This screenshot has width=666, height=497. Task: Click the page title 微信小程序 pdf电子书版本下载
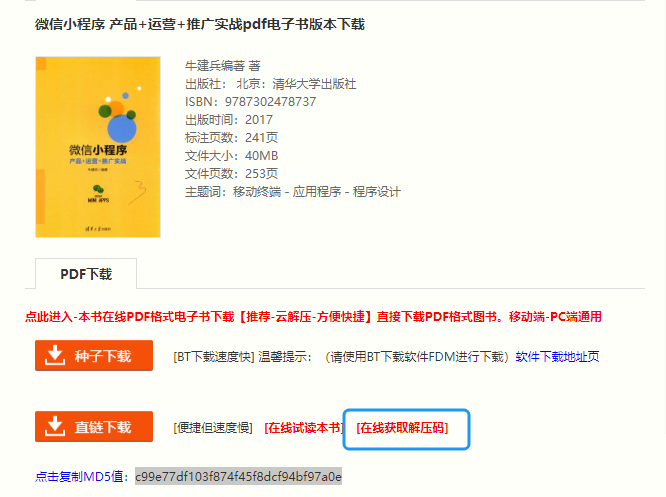coord(200,24)
